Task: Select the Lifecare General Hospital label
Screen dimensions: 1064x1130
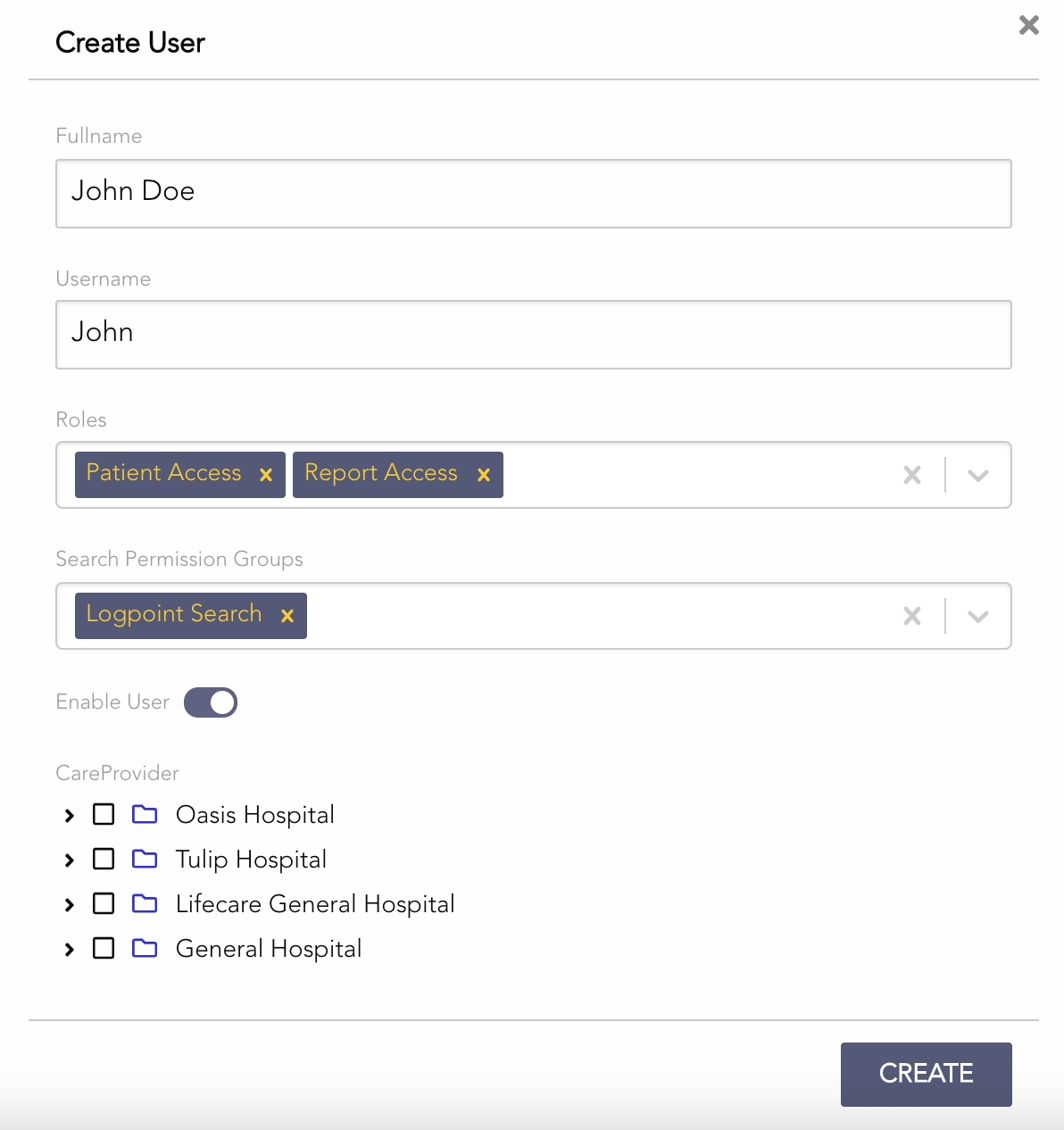Action: pyautogui.click(x=315, y=903)
